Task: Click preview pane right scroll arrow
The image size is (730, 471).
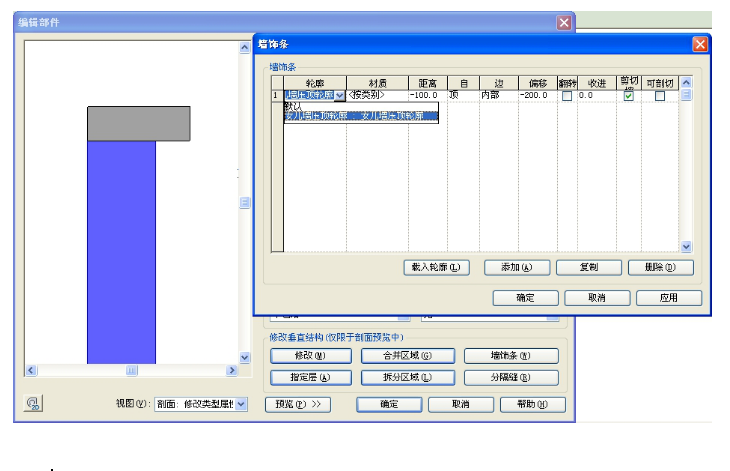Action: click(x=231, y=370)
